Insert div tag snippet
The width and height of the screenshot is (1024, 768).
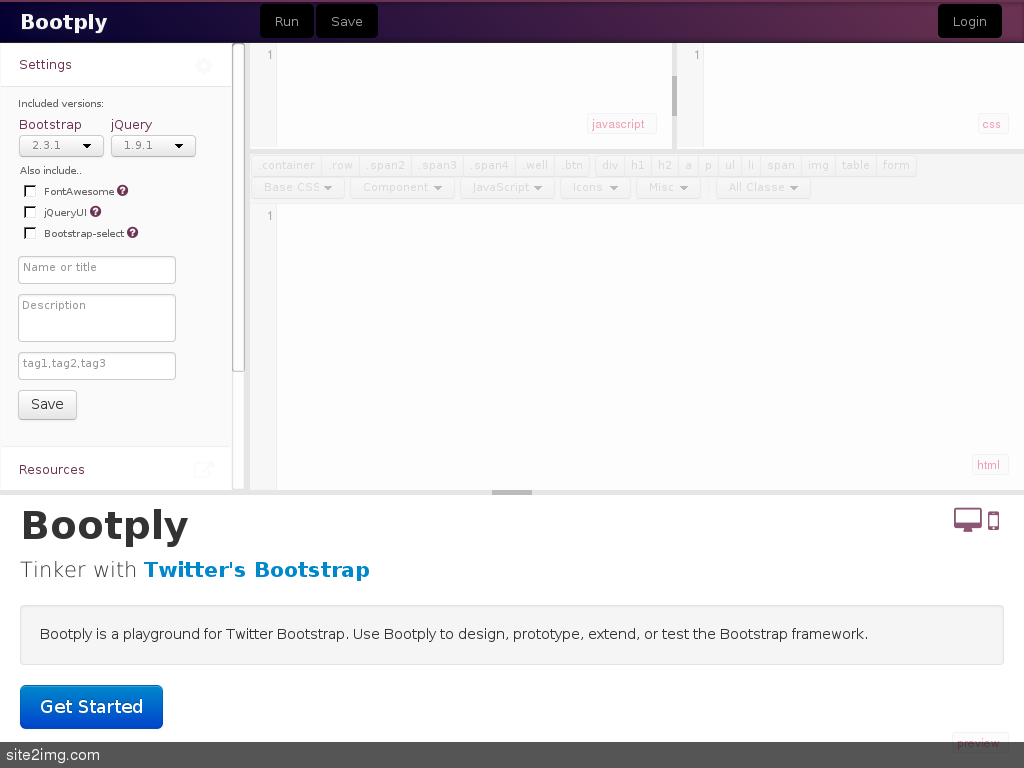(x=610, y=165)
